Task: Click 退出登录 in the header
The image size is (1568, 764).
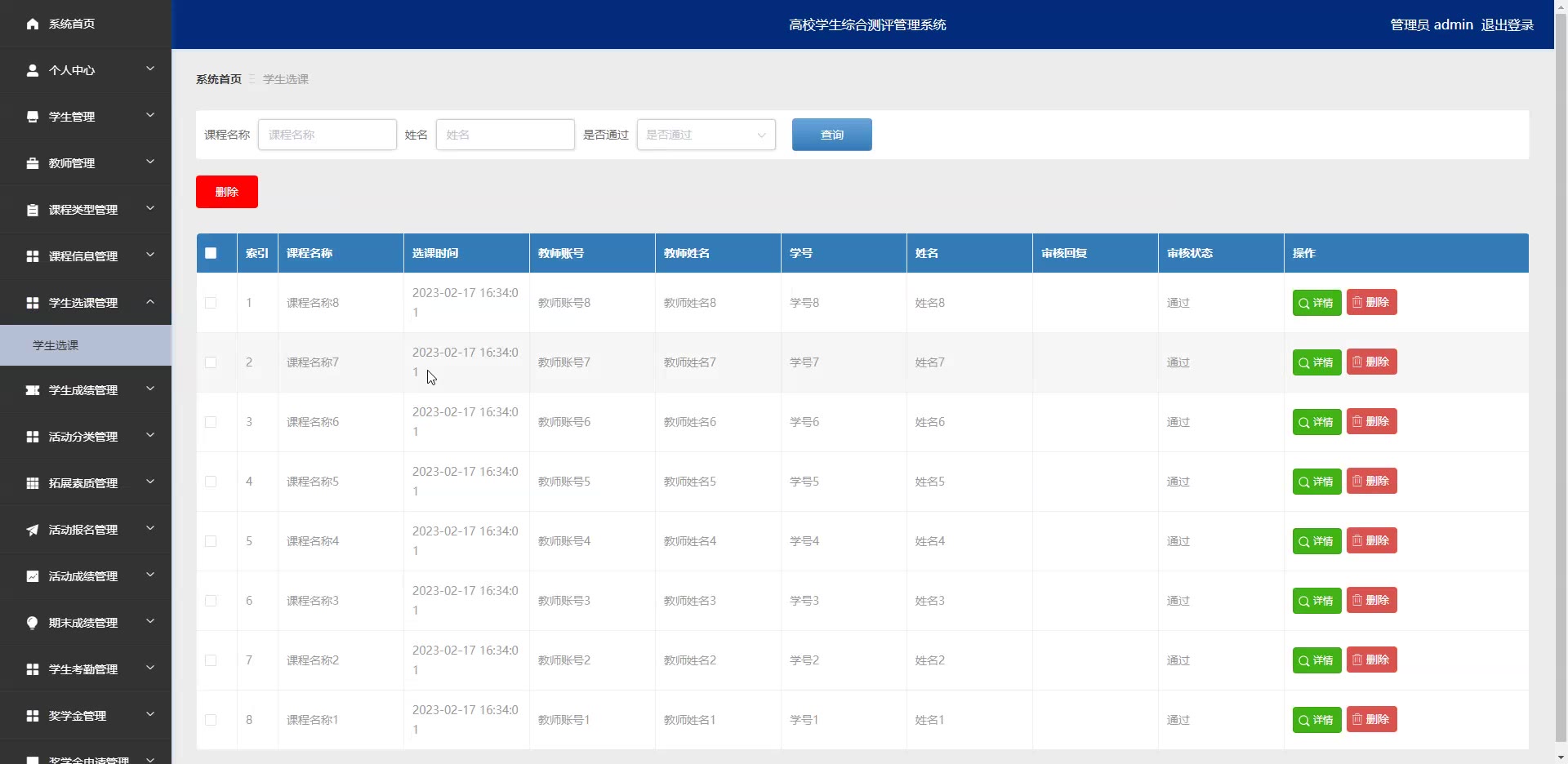Action: point(1507,24)
